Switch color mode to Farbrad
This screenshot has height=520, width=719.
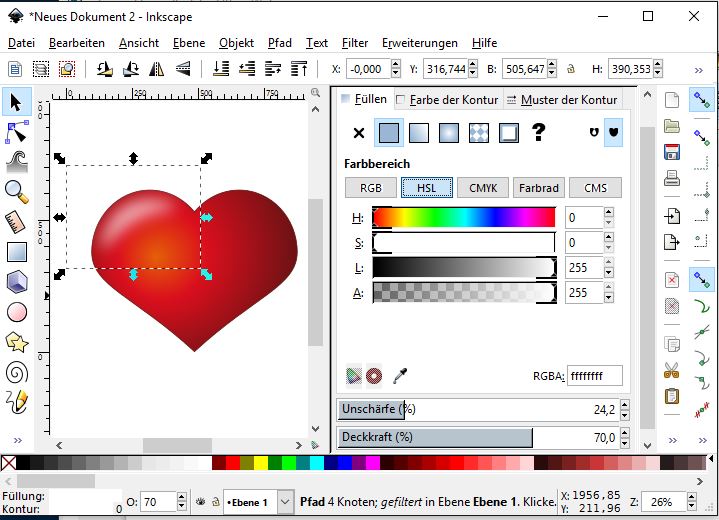pos(540,187)
